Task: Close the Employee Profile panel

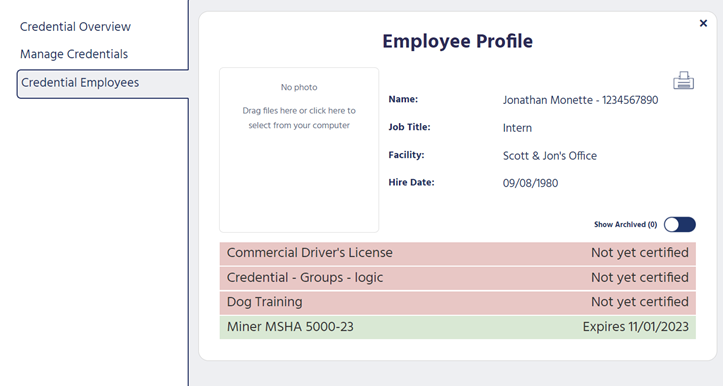Action: click(x=703, y=23)
